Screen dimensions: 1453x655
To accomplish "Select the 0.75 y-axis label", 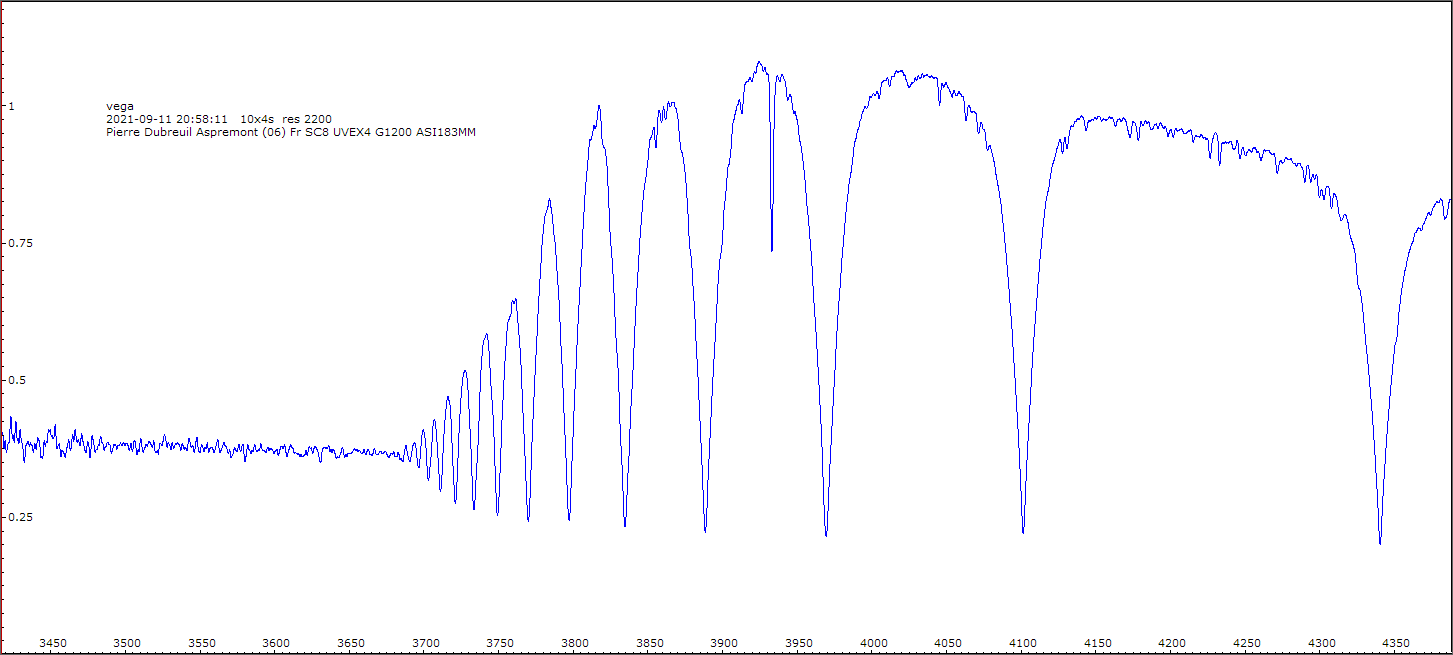I will (17, 243).
